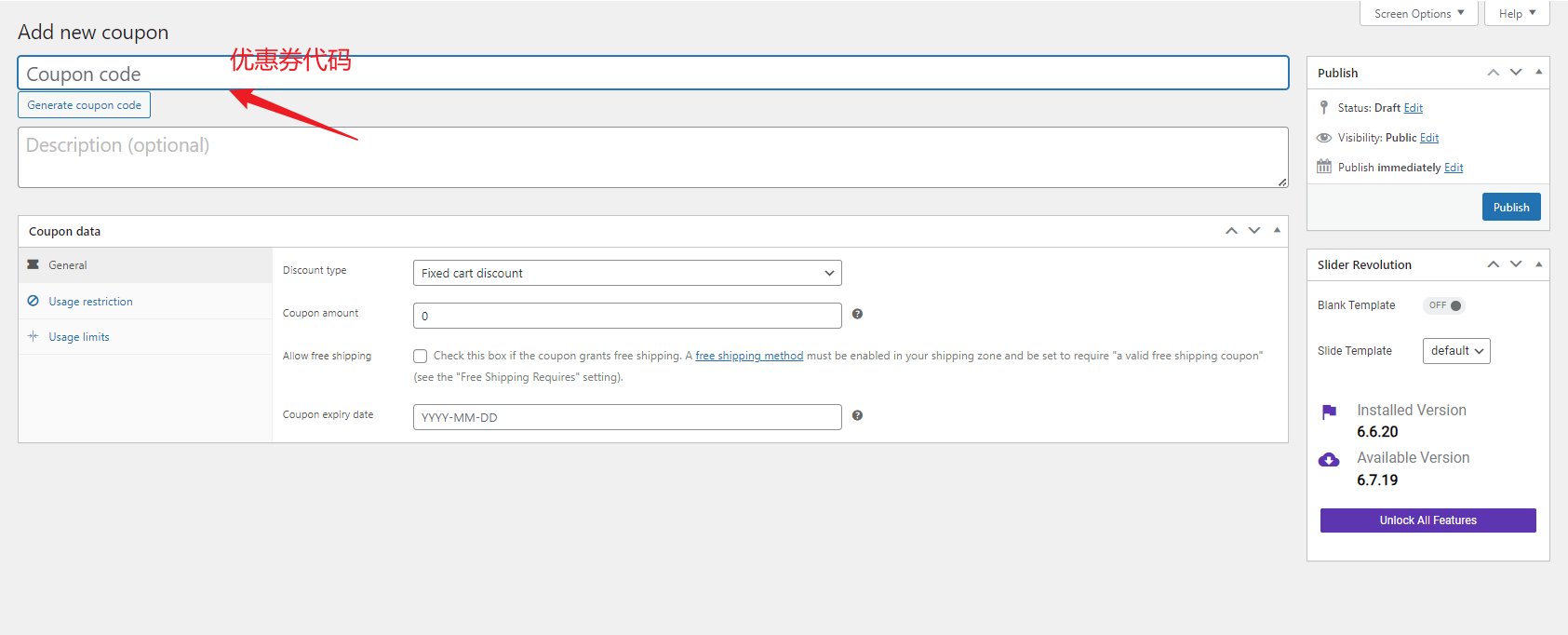Click the Generate coupon code button
The height and width of the screenshot is (635, 1568).
(x=85, y=105)
